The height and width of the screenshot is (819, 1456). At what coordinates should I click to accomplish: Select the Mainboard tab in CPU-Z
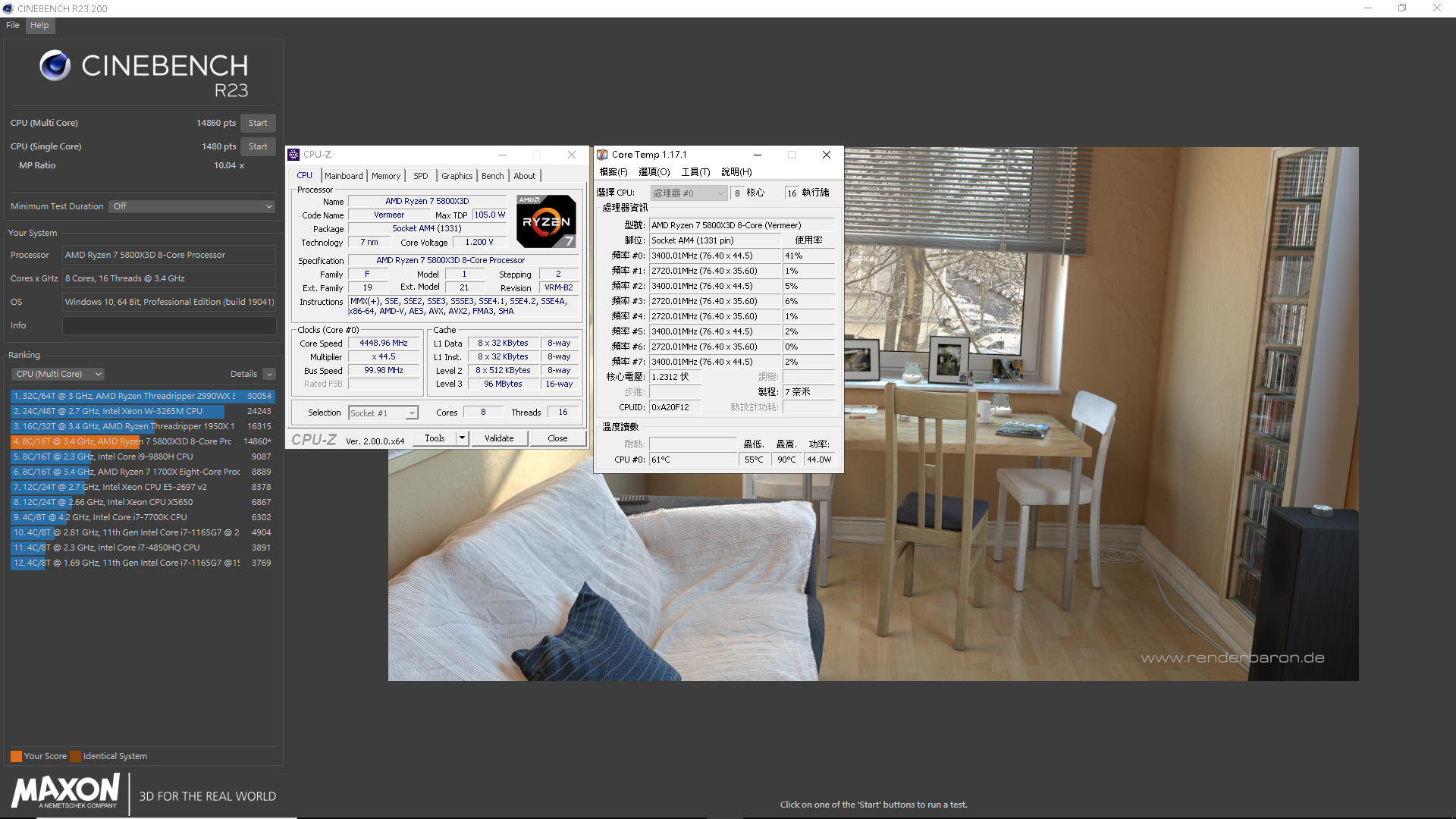tap(343, 176)
